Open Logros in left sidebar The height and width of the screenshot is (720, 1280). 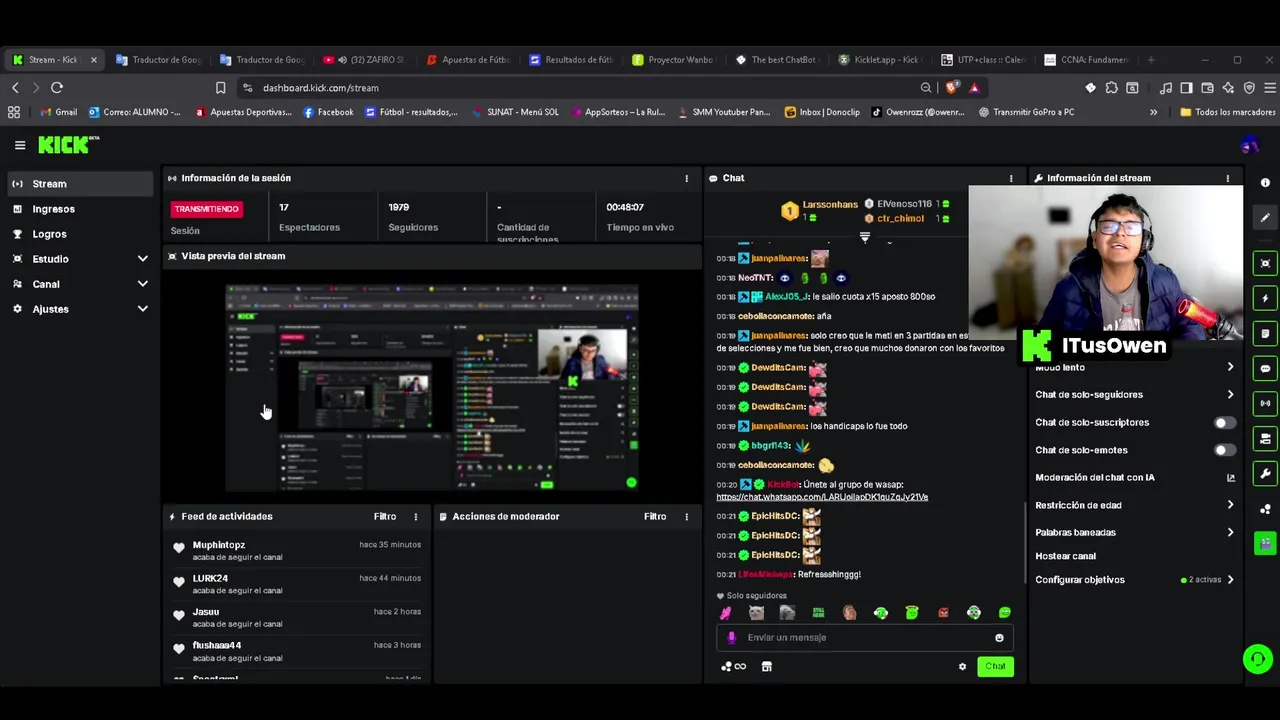coord(80,234)
